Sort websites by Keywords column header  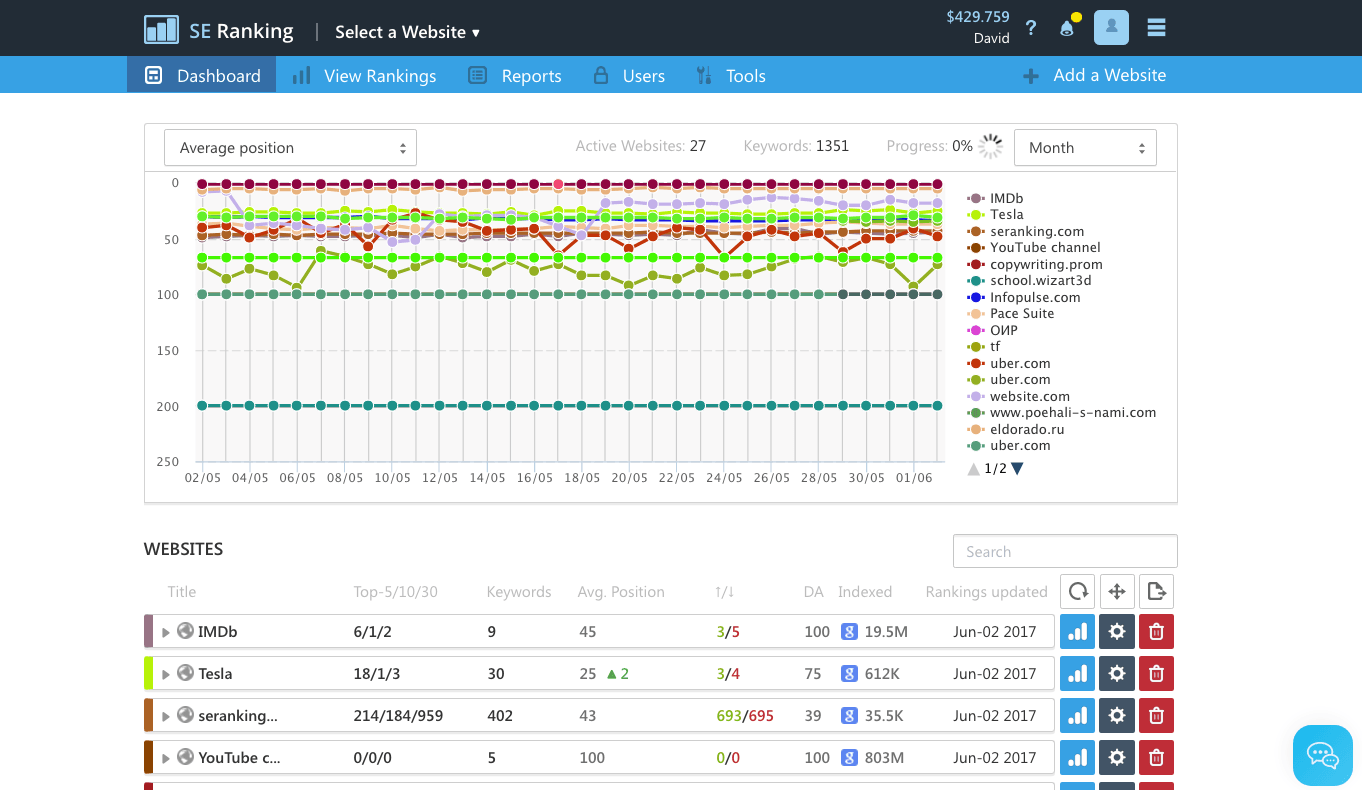pyautogui.click(x=519, y=592)
